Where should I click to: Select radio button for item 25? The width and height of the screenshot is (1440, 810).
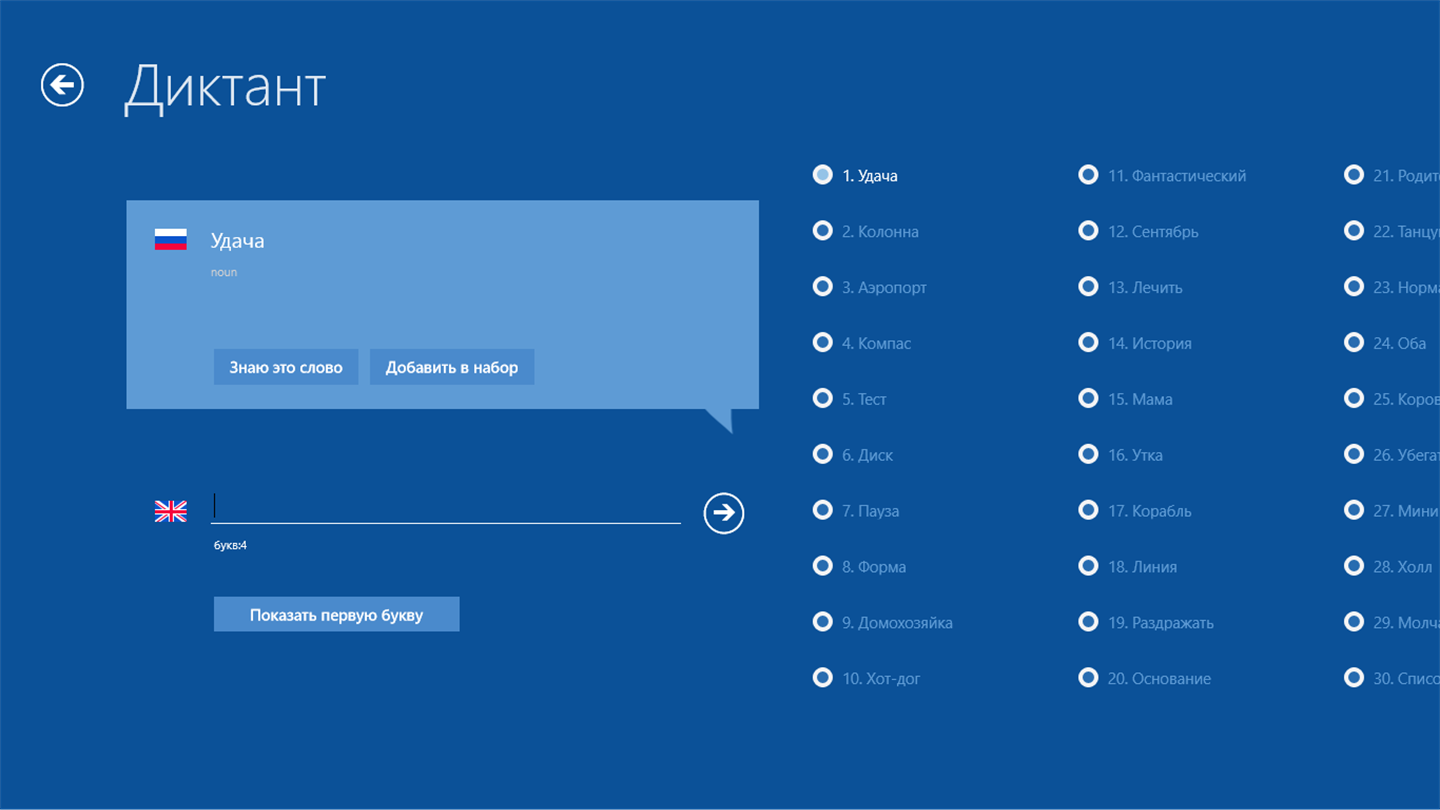click(x=1354, y=399)
